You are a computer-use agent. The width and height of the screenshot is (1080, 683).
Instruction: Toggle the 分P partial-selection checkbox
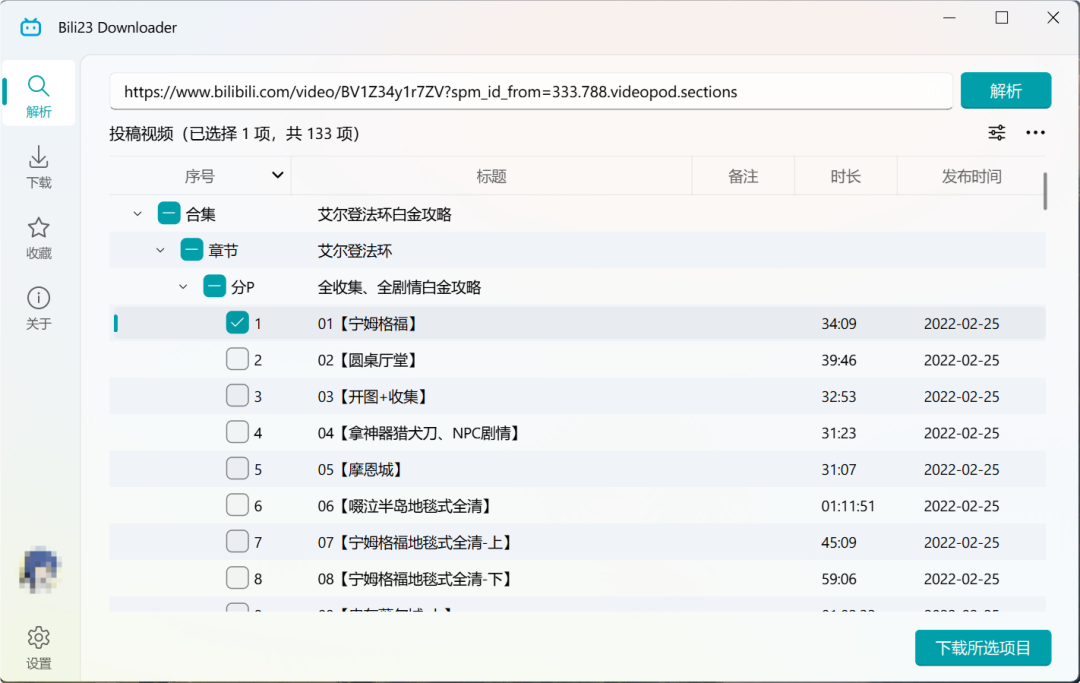point(214,286)
